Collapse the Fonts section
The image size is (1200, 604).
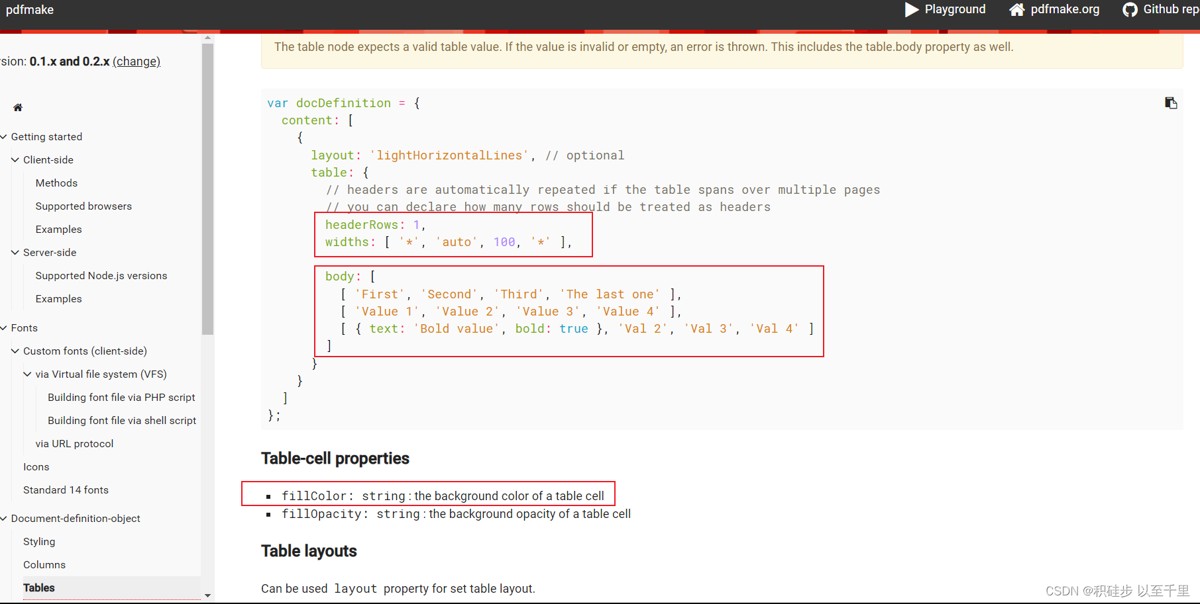click(4, 328)
